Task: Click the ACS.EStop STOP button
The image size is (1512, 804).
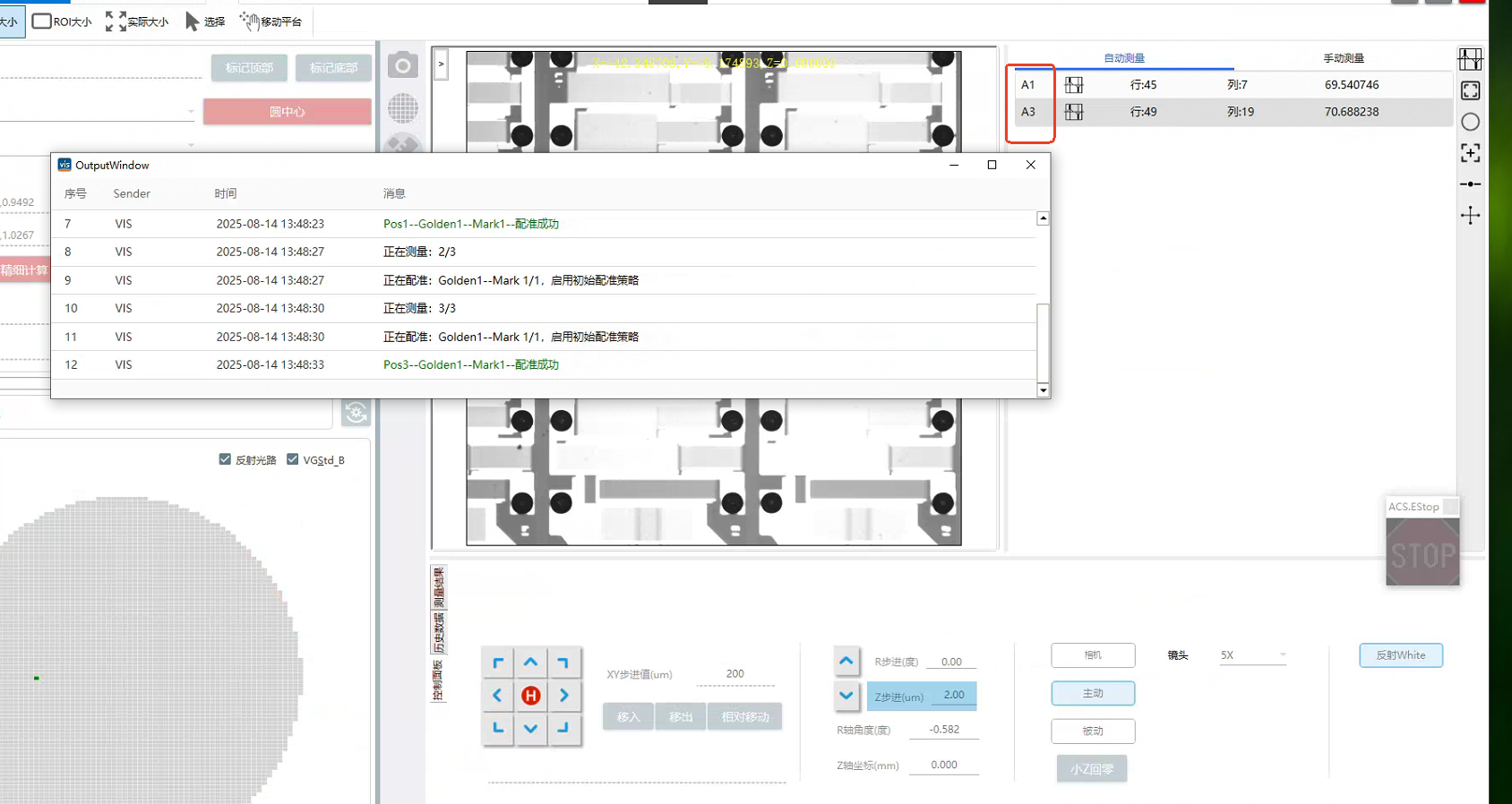Action: tap(1422, 553)
